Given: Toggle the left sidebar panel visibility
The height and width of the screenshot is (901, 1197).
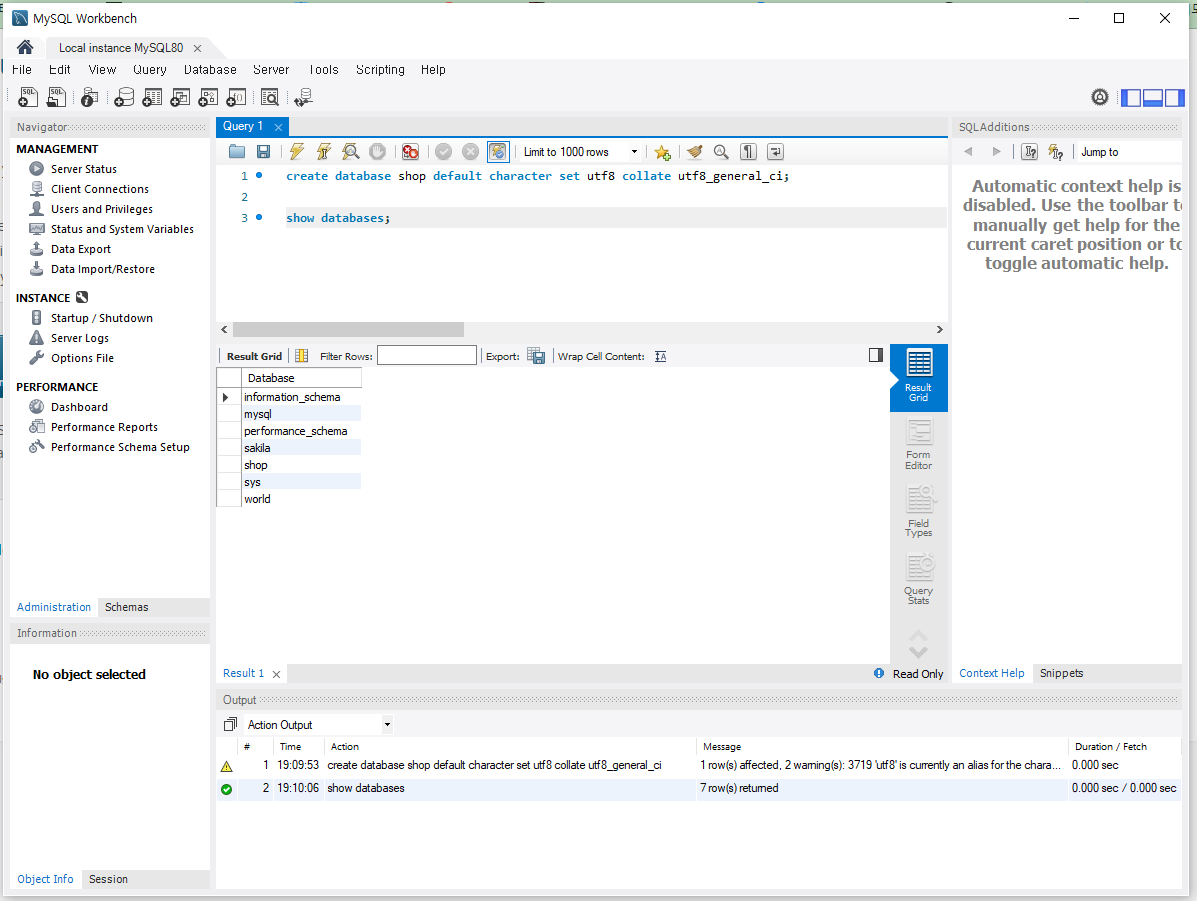Looking at the screenshot, I should pyautogui.click(x=1131, y=98).
